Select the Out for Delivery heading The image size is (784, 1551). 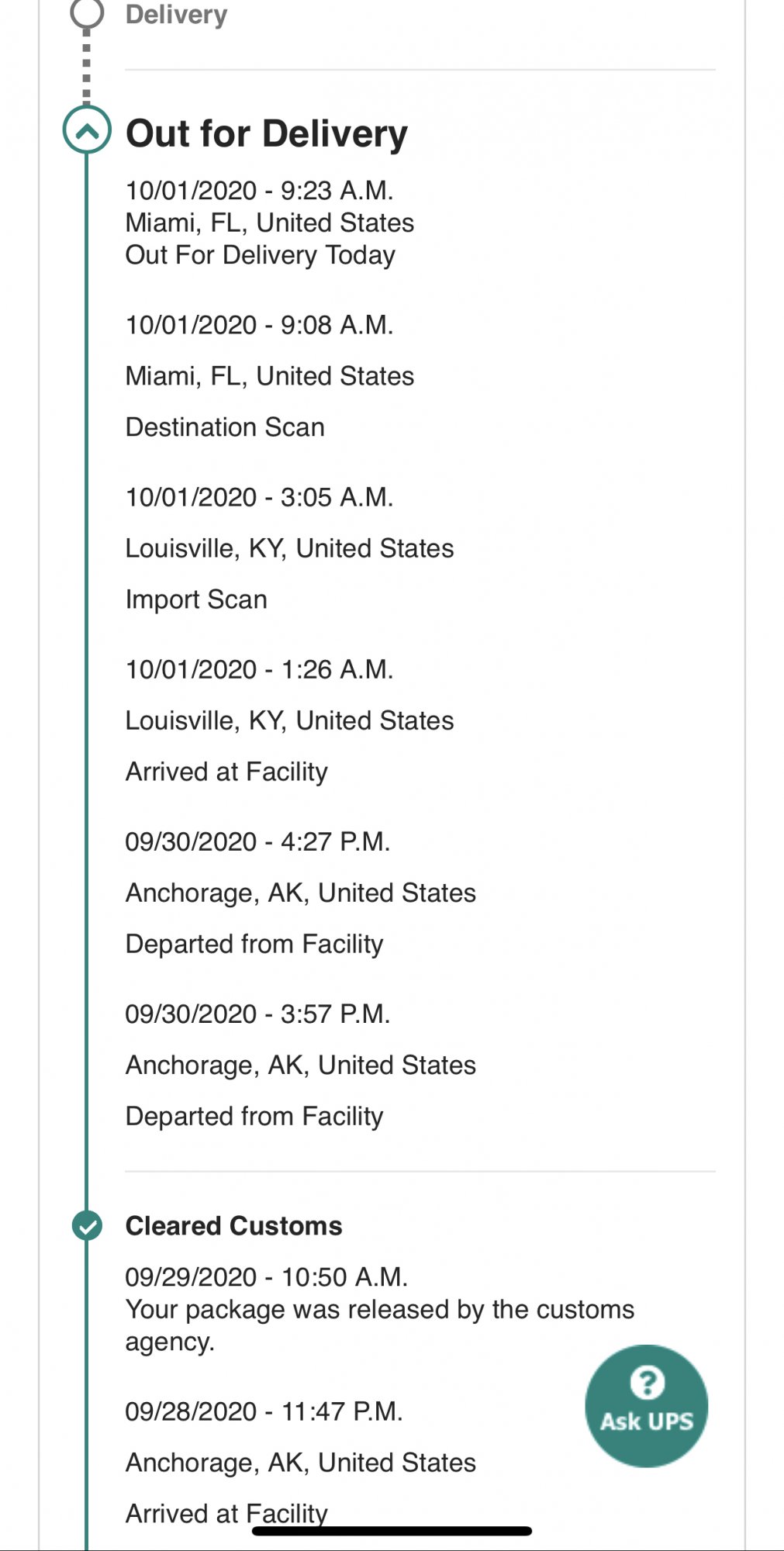267,133
